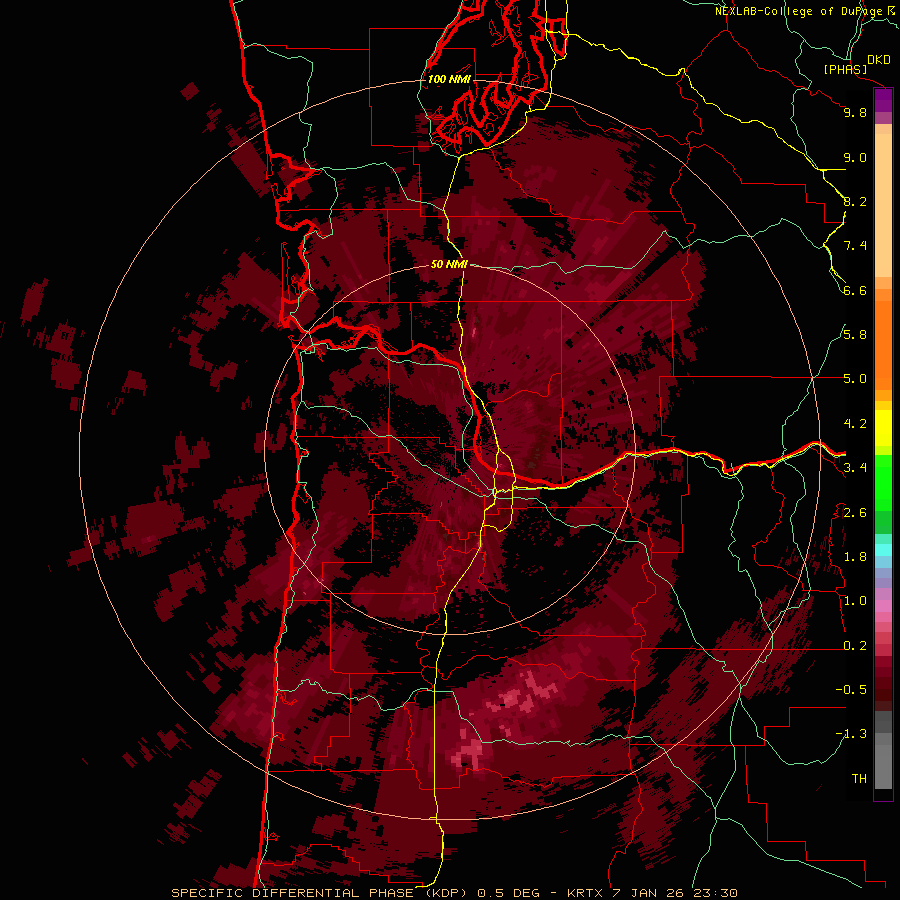Pick the cyan segment of the color bar
900x900 pixels.
point(883,550)
